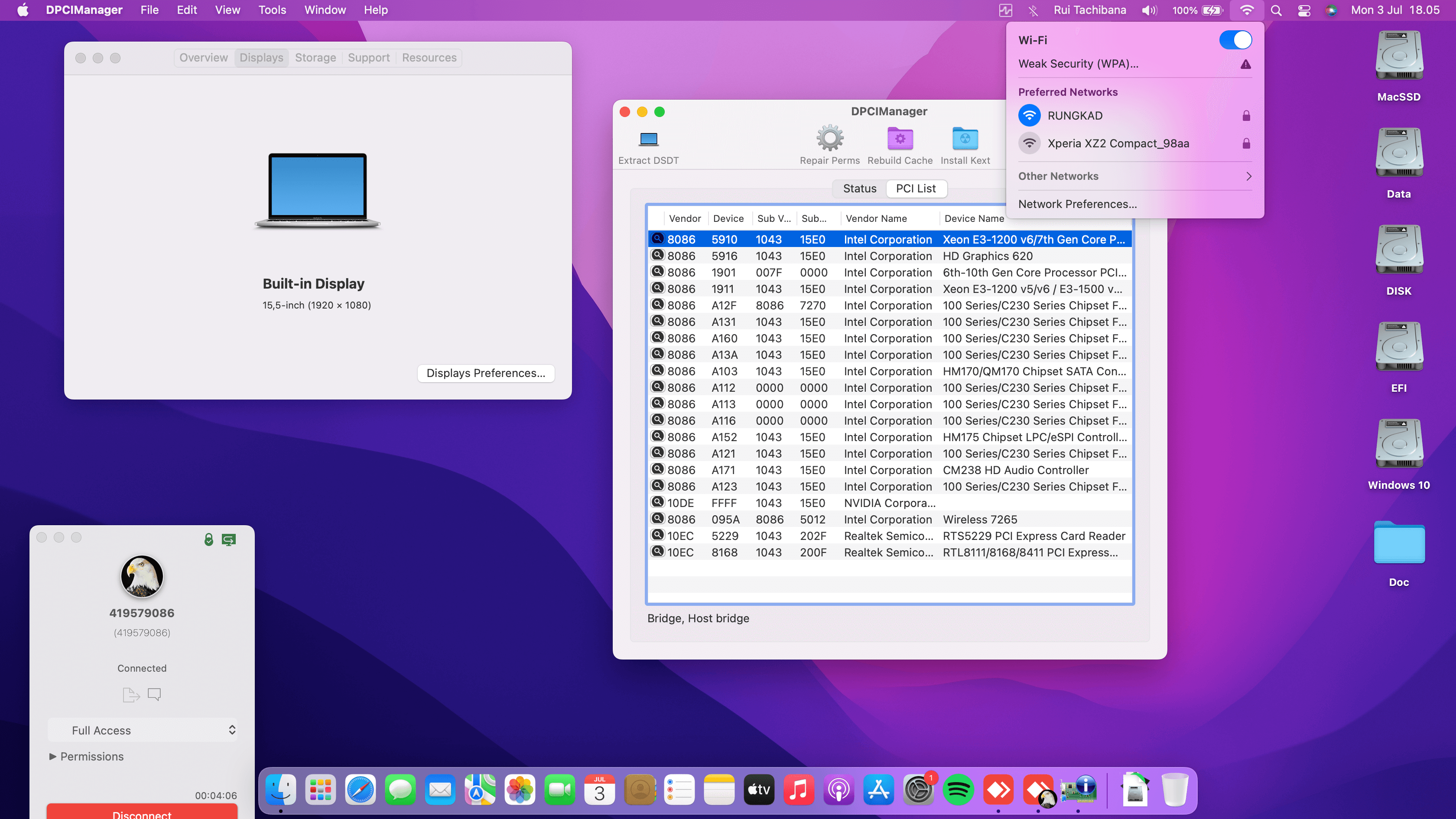Select the Realtek RTL8111/8168/8411 PCI Express row

890,552
